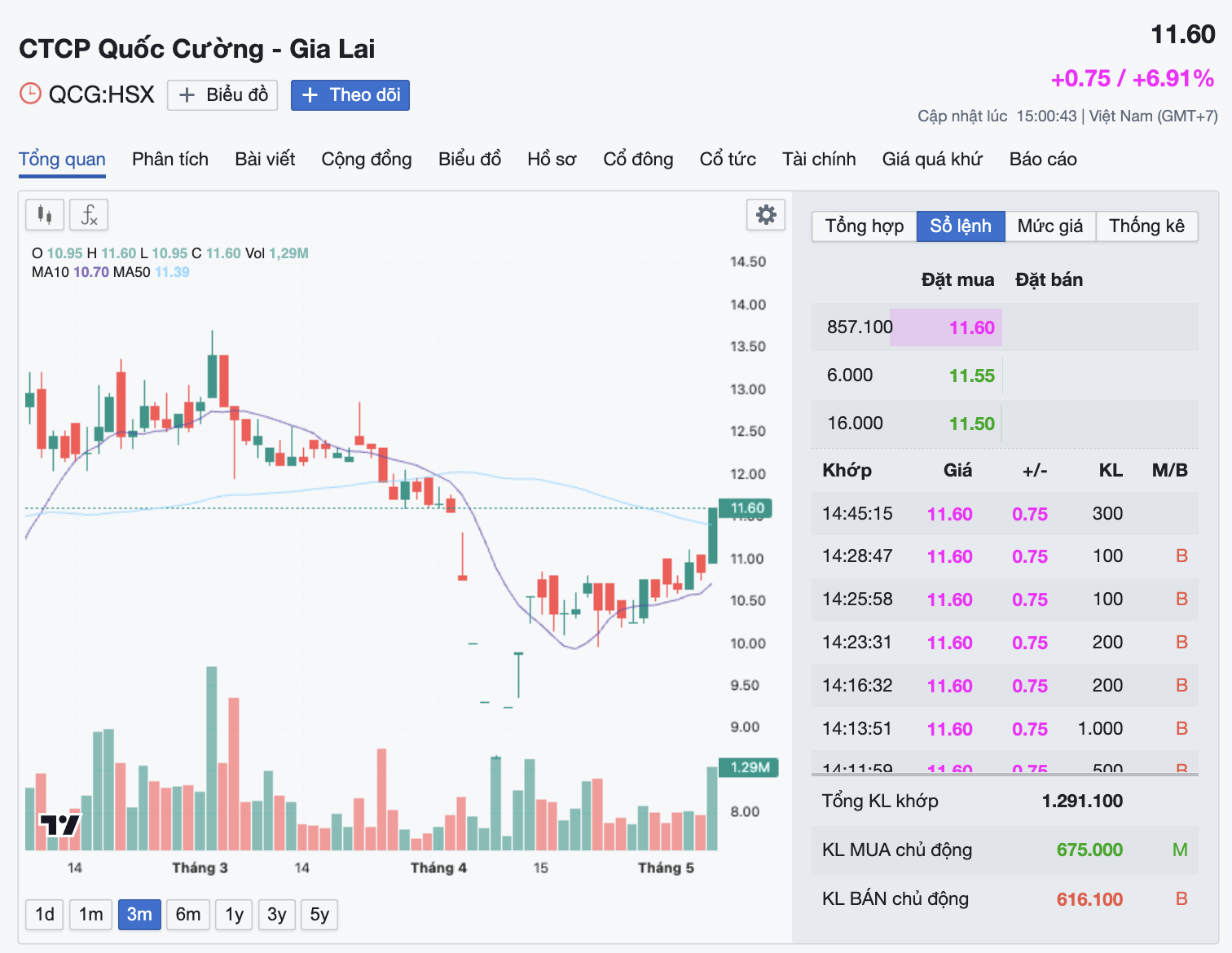Click the Đặt bán column header
Screen dimensions: 1232x953
tap(1049, 280)
